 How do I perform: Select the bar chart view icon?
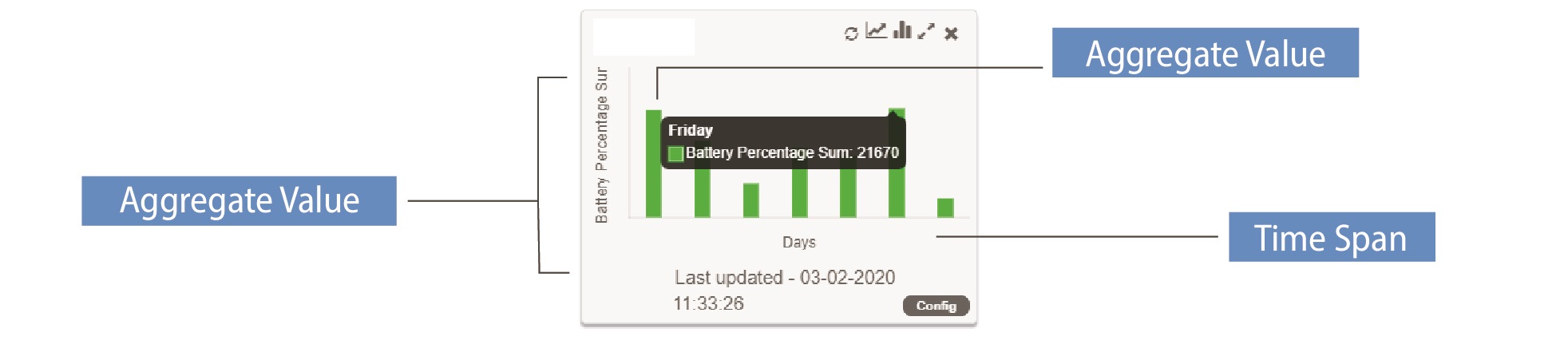pyautogui.click(x=902, y=30)
